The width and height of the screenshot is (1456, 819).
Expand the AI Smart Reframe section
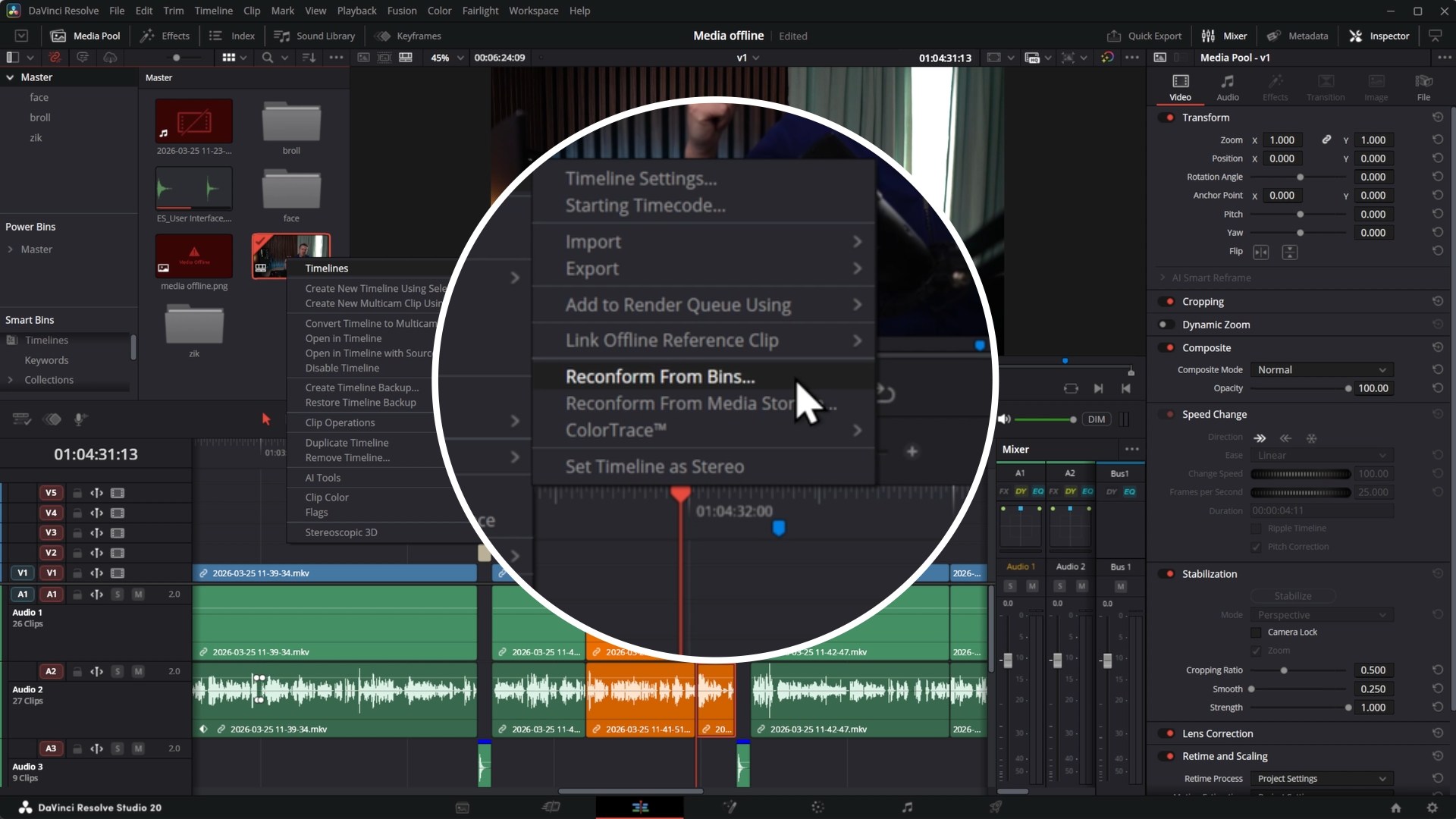tap(1163, 278)
